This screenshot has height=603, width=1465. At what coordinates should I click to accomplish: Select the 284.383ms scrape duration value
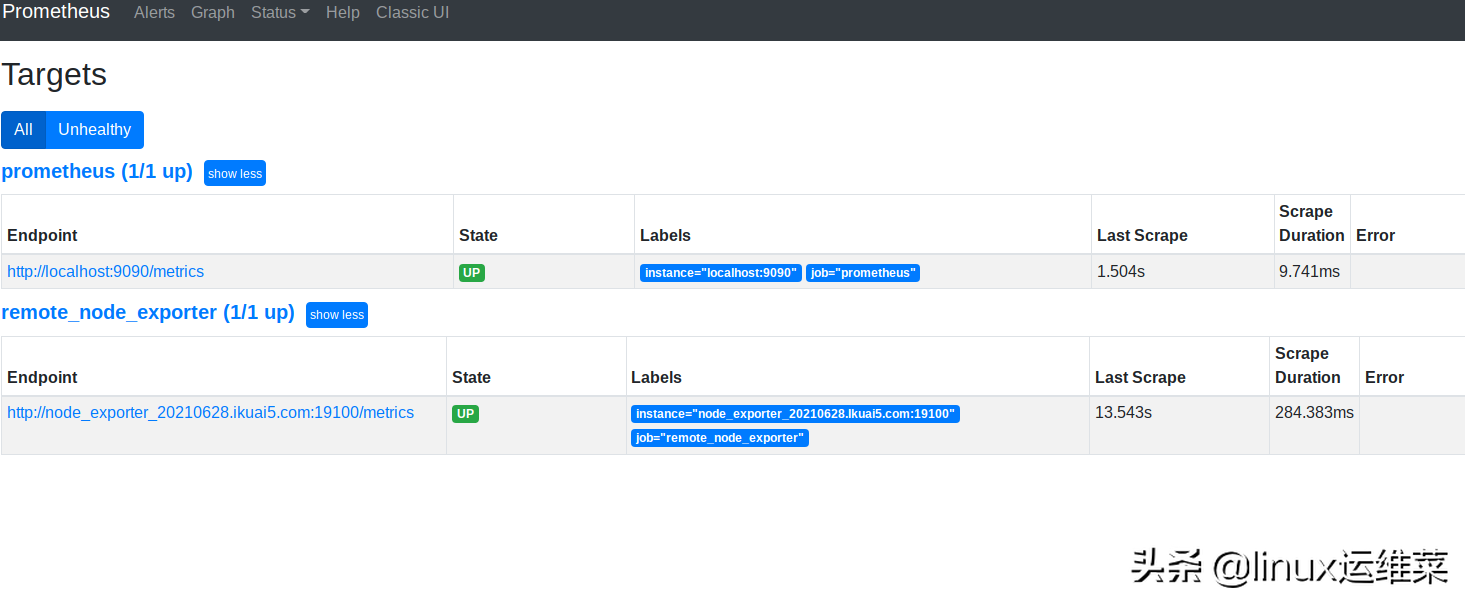tap(1314, 412)
